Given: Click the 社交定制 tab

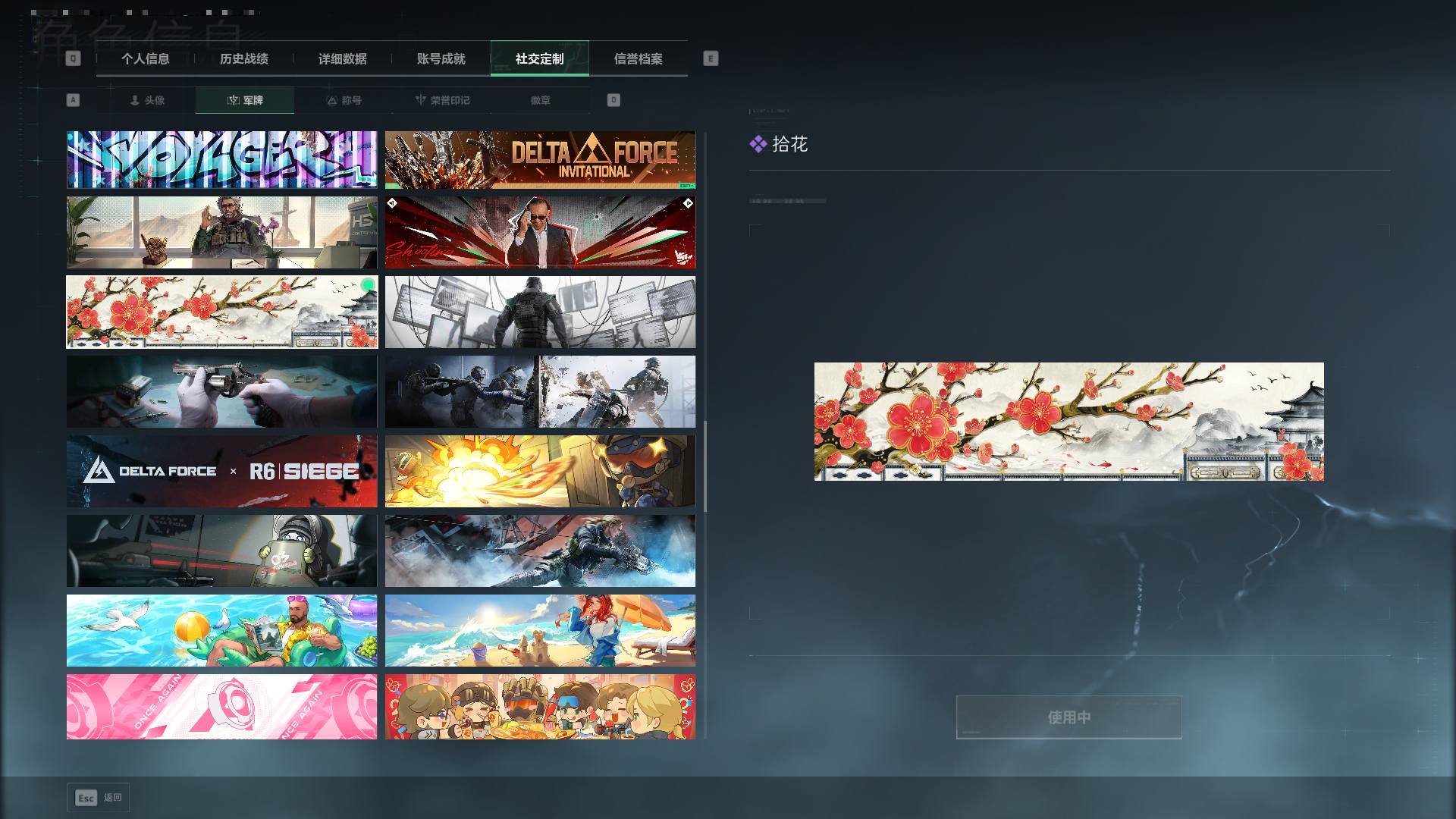Looking at the screenshot, I should [x=540, y=58].
